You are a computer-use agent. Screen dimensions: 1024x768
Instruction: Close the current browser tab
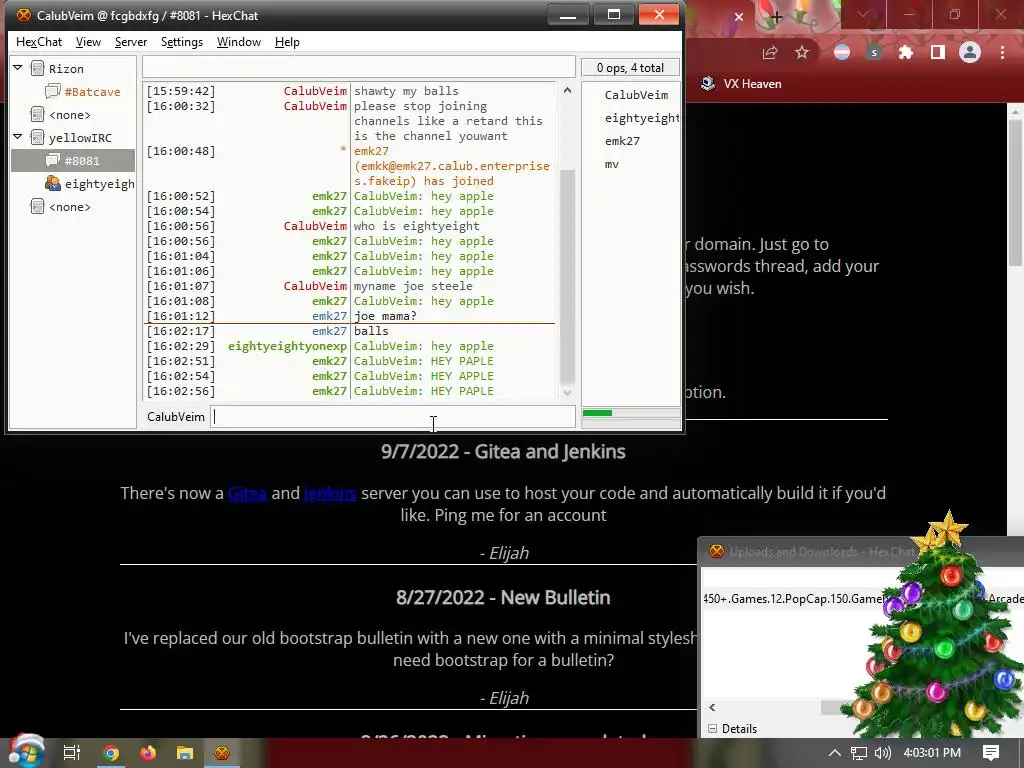click(x=739, y=17)
